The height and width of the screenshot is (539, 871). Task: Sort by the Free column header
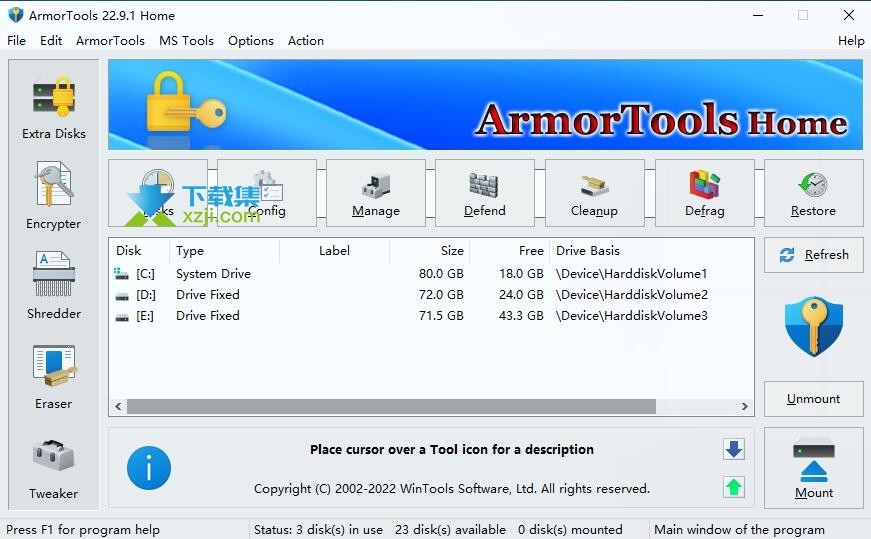tap(509, 251)
